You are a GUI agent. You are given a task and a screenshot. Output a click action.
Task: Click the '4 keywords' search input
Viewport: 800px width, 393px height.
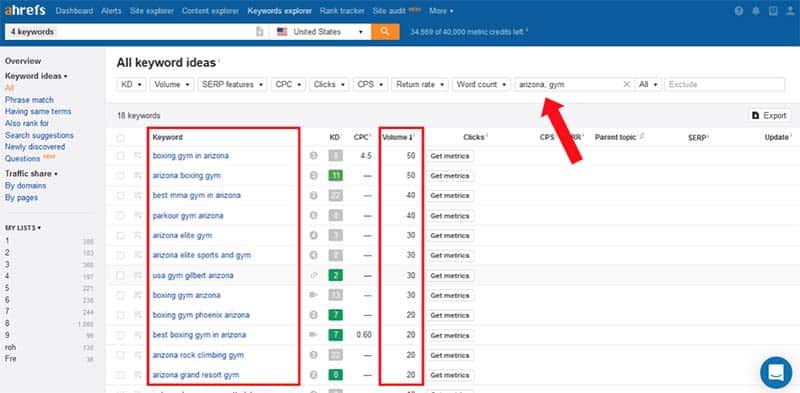(130, 32)
